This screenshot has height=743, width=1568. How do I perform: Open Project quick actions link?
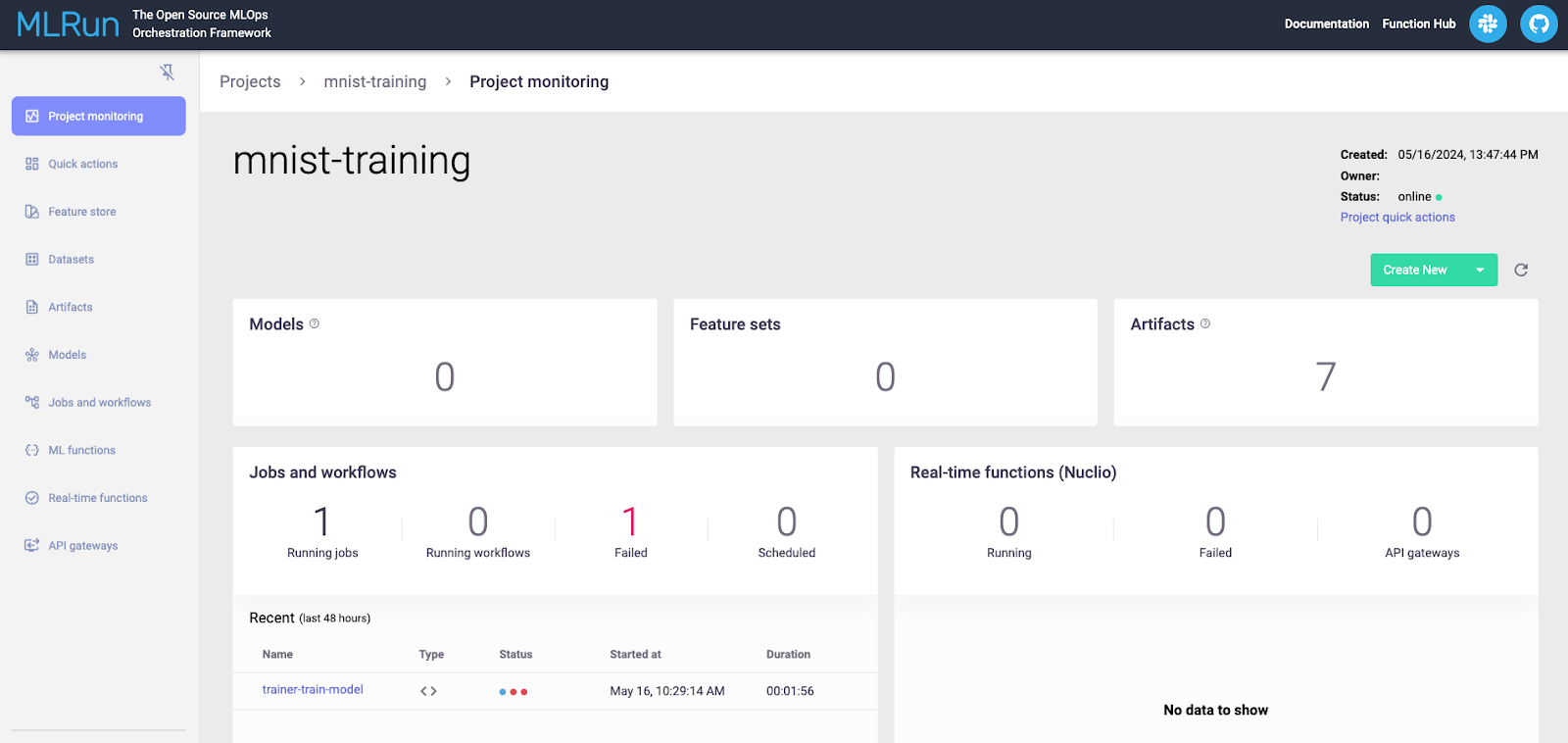click(x=1396, y=218)
